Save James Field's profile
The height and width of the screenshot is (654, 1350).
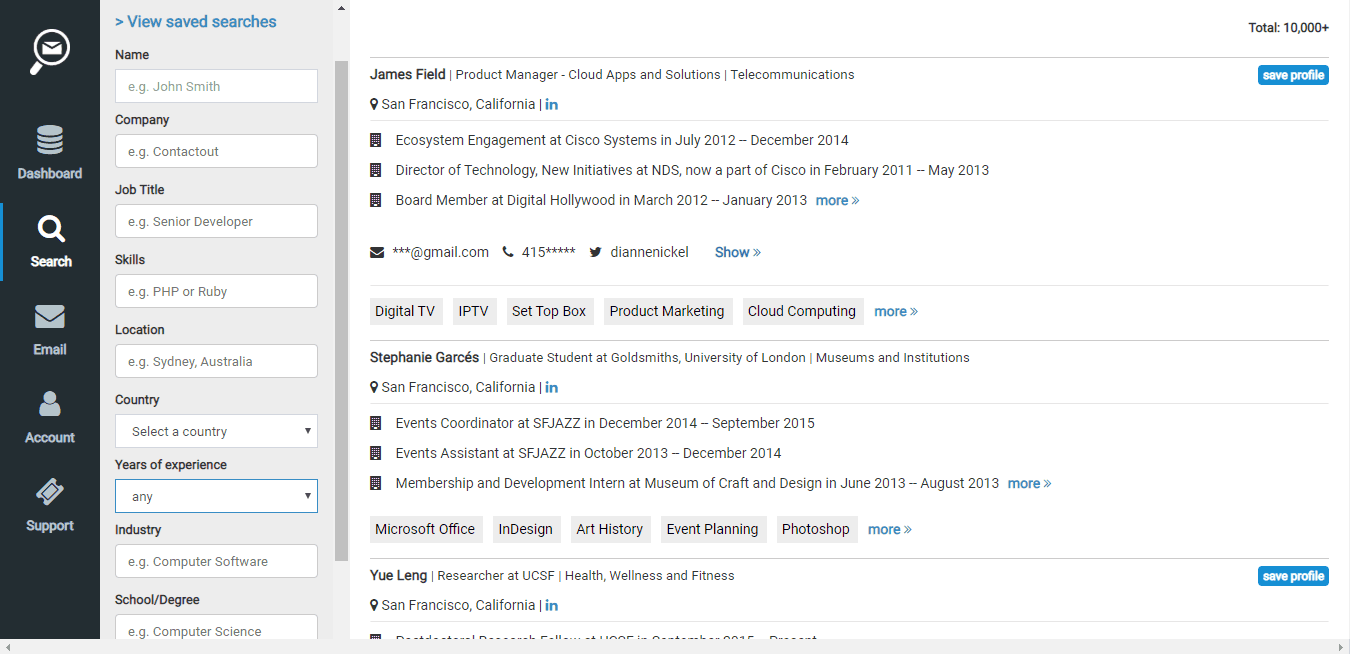pos(1293,75)
